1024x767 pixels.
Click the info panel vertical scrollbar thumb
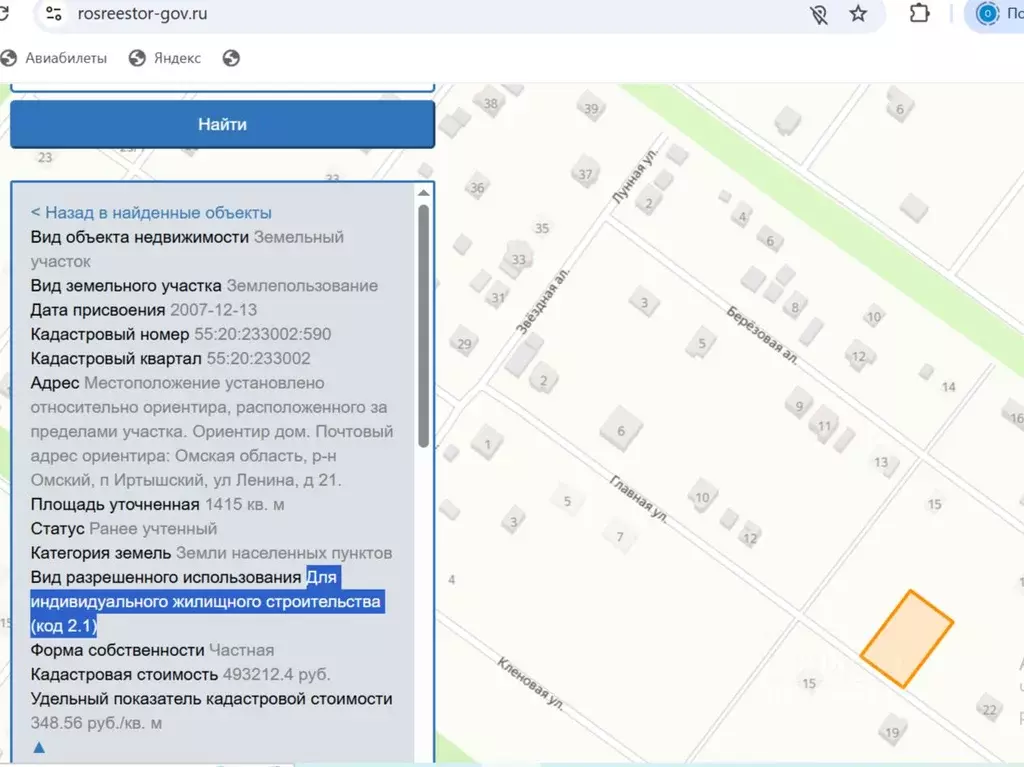point(424,325)
